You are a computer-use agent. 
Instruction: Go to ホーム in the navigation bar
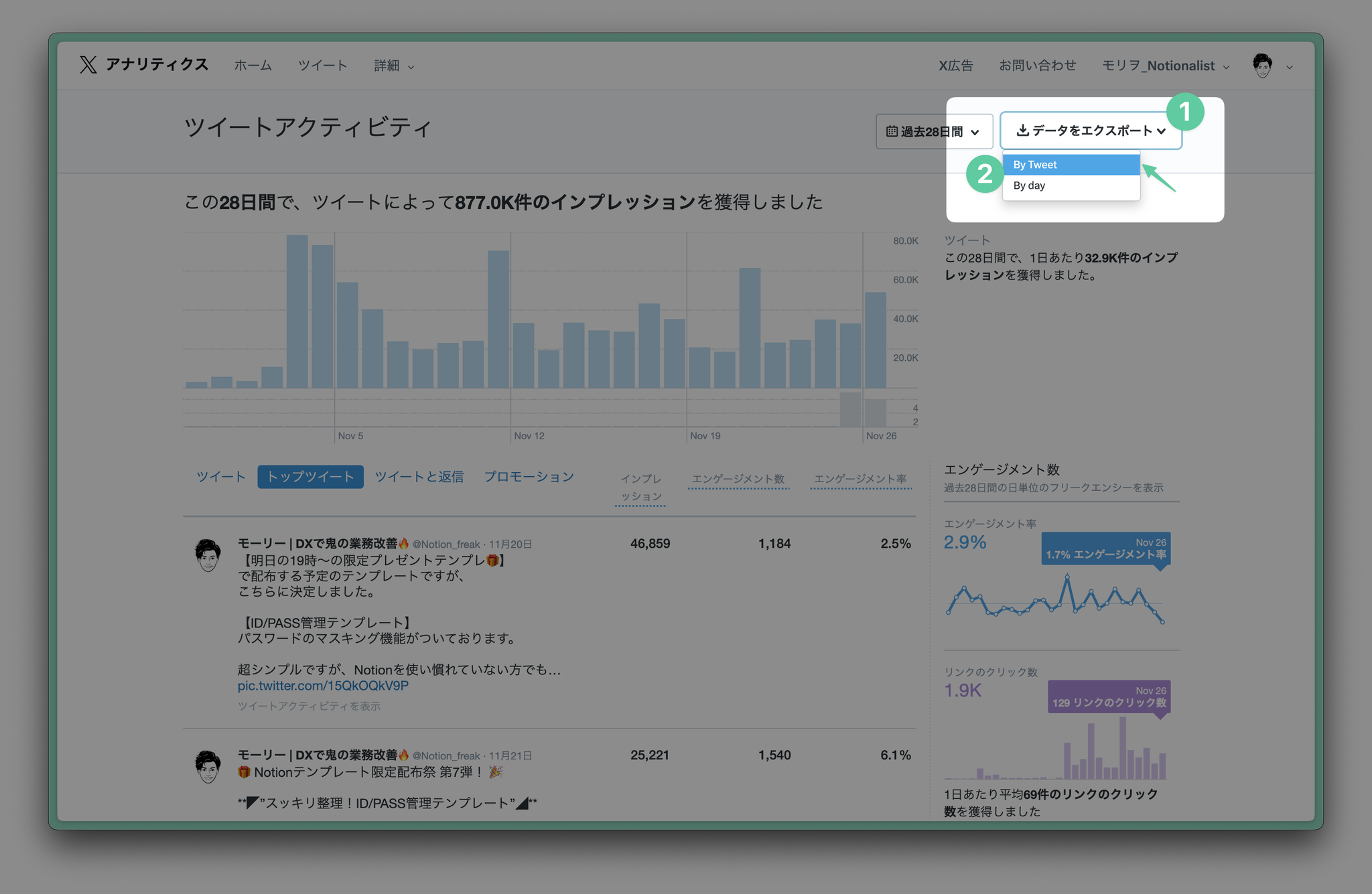click(x=253, y=66)
